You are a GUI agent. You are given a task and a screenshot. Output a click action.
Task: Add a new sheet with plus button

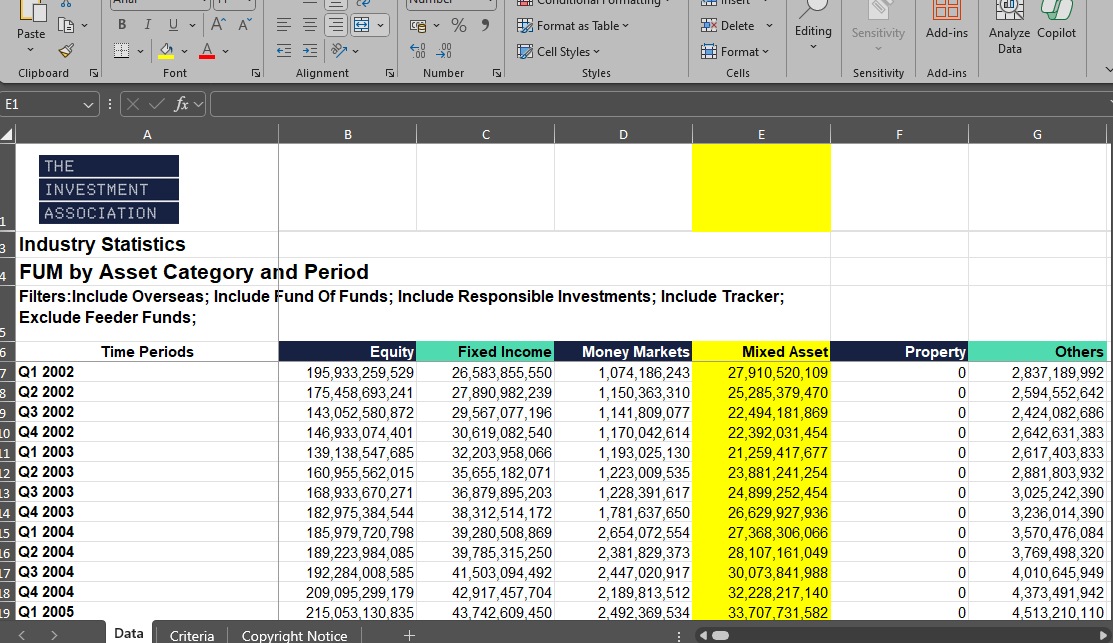pyautogui.click(x=408, y=635)
